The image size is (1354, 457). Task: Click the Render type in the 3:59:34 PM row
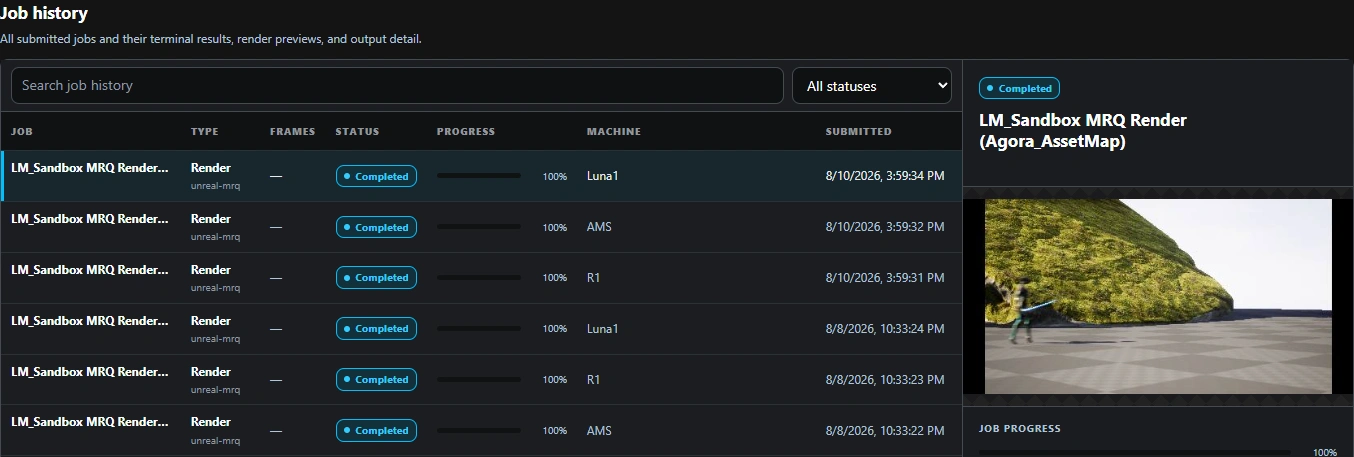click(x=211, y=168)
